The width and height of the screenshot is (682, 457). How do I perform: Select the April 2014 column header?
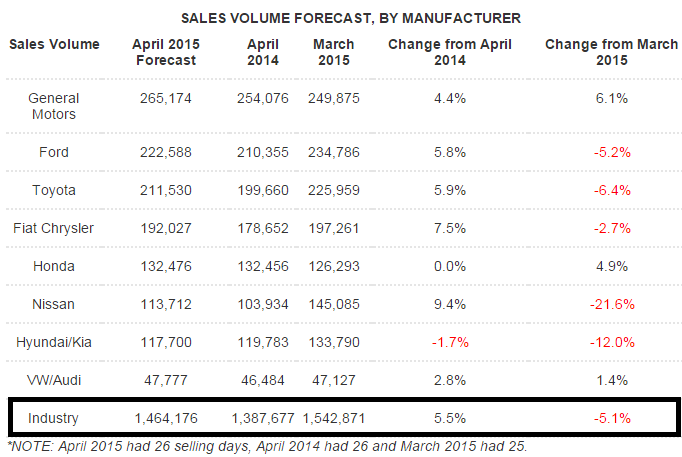[x=263, y=52]
